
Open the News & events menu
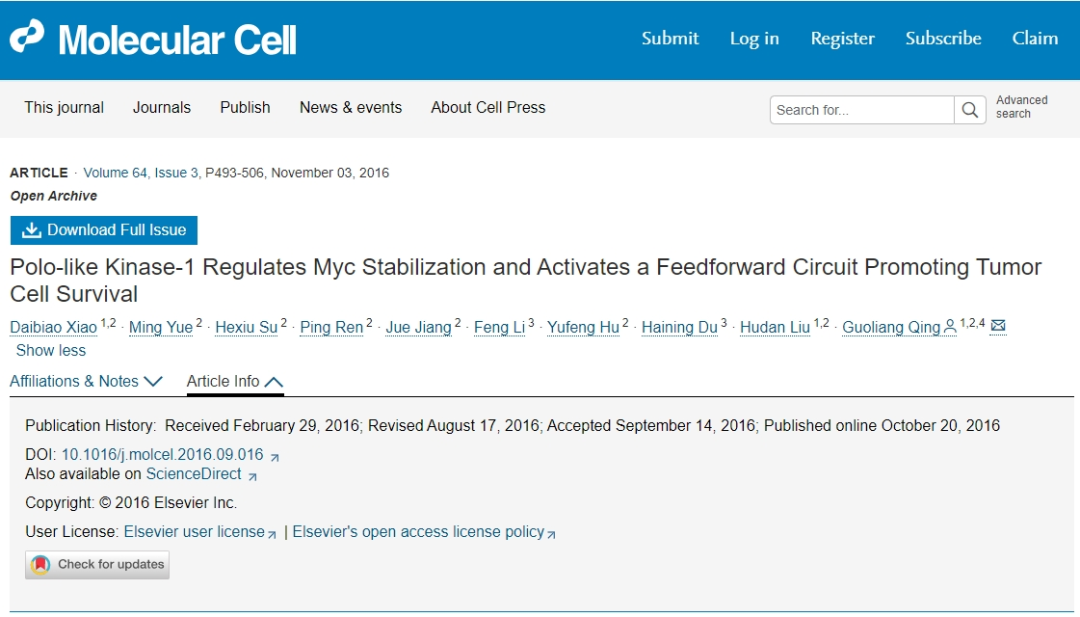[x=351, y=107]
